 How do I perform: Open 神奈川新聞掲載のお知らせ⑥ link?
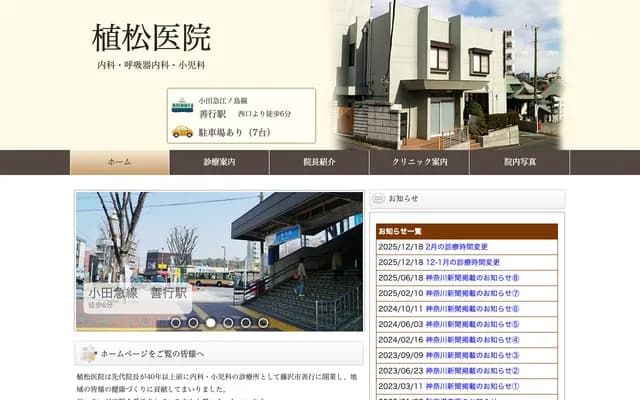472,309
